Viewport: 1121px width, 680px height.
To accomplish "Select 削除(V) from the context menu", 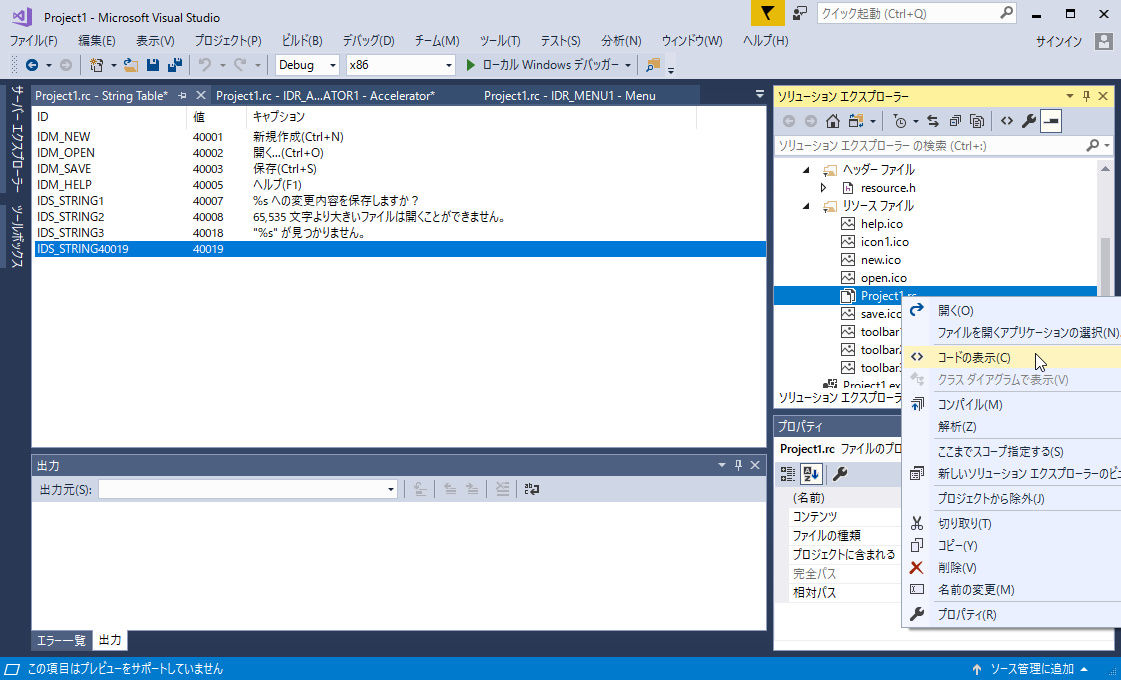I will coord(957,568).
